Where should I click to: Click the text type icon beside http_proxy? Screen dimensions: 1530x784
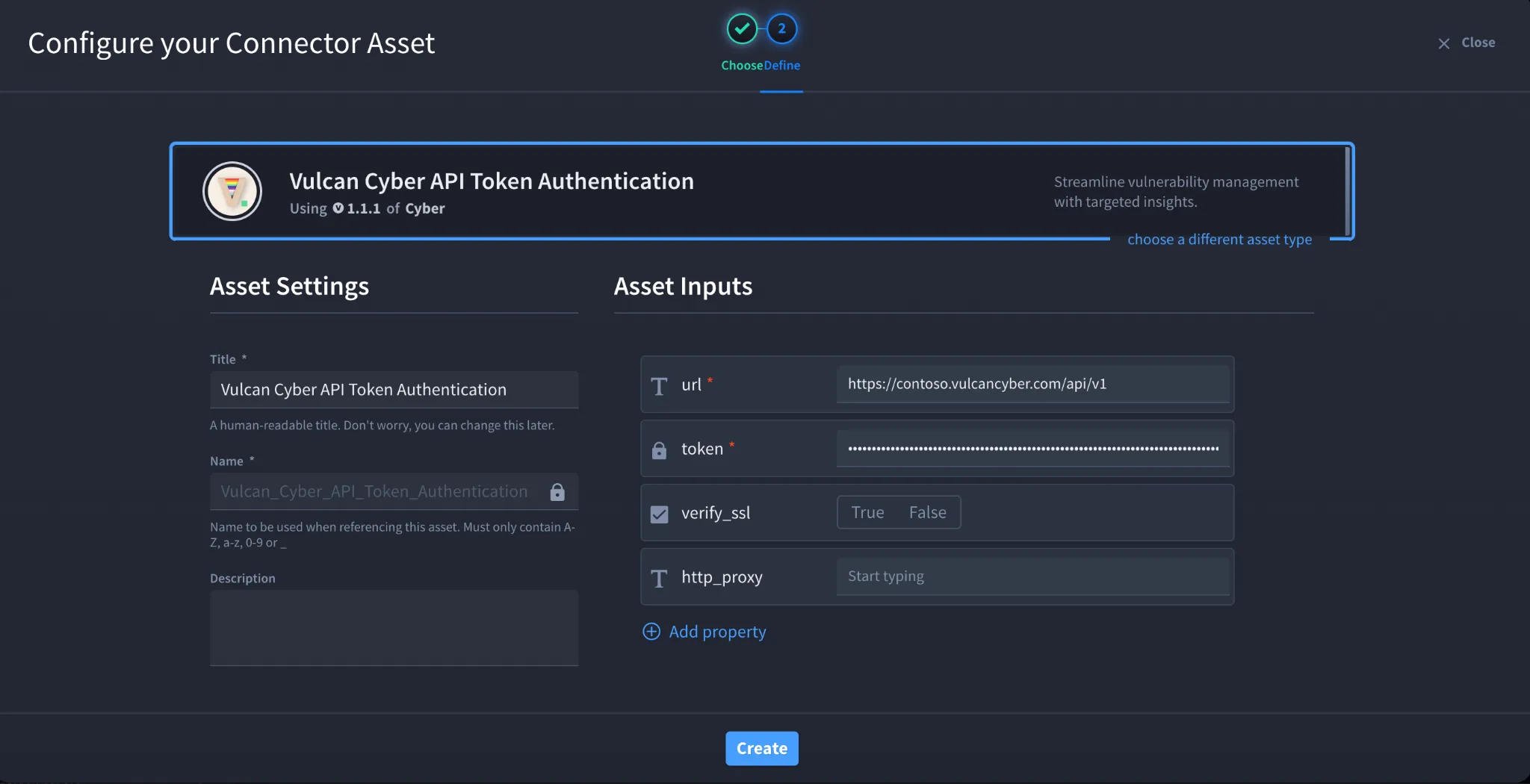click(x=659, y=578)
